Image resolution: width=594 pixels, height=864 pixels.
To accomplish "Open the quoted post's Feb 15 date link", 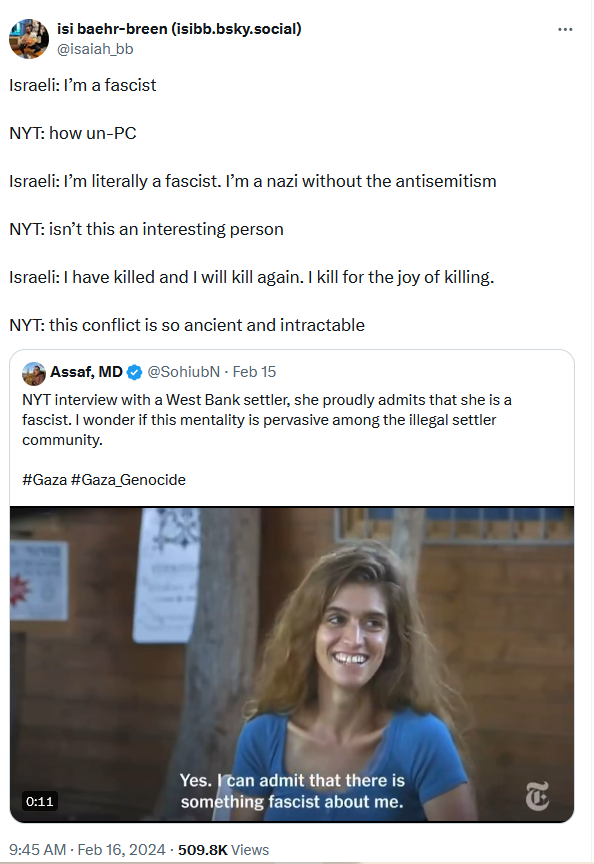I will click(254, 372).
